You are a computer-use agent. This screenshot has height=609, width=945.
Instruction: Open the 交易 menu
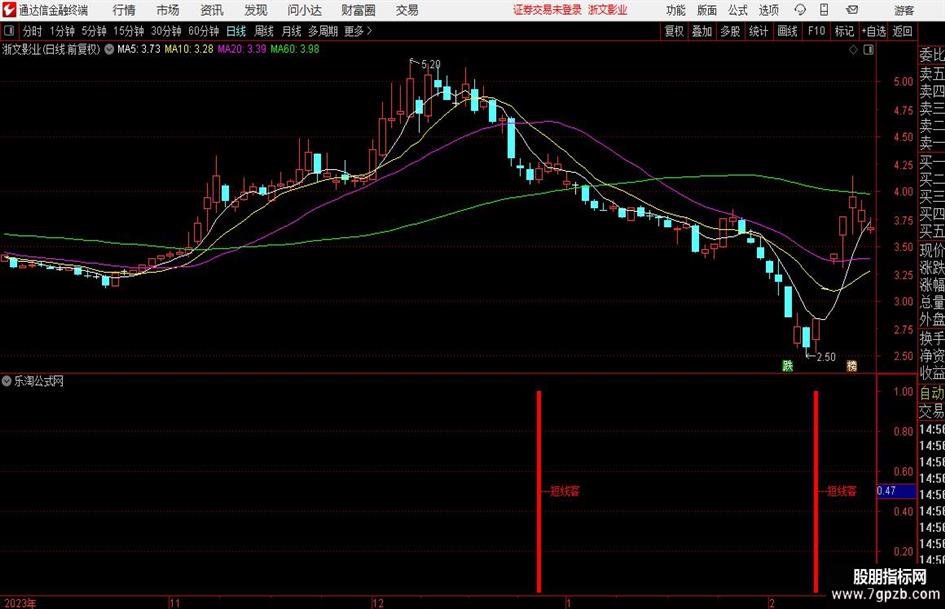[x=407, y=10]
